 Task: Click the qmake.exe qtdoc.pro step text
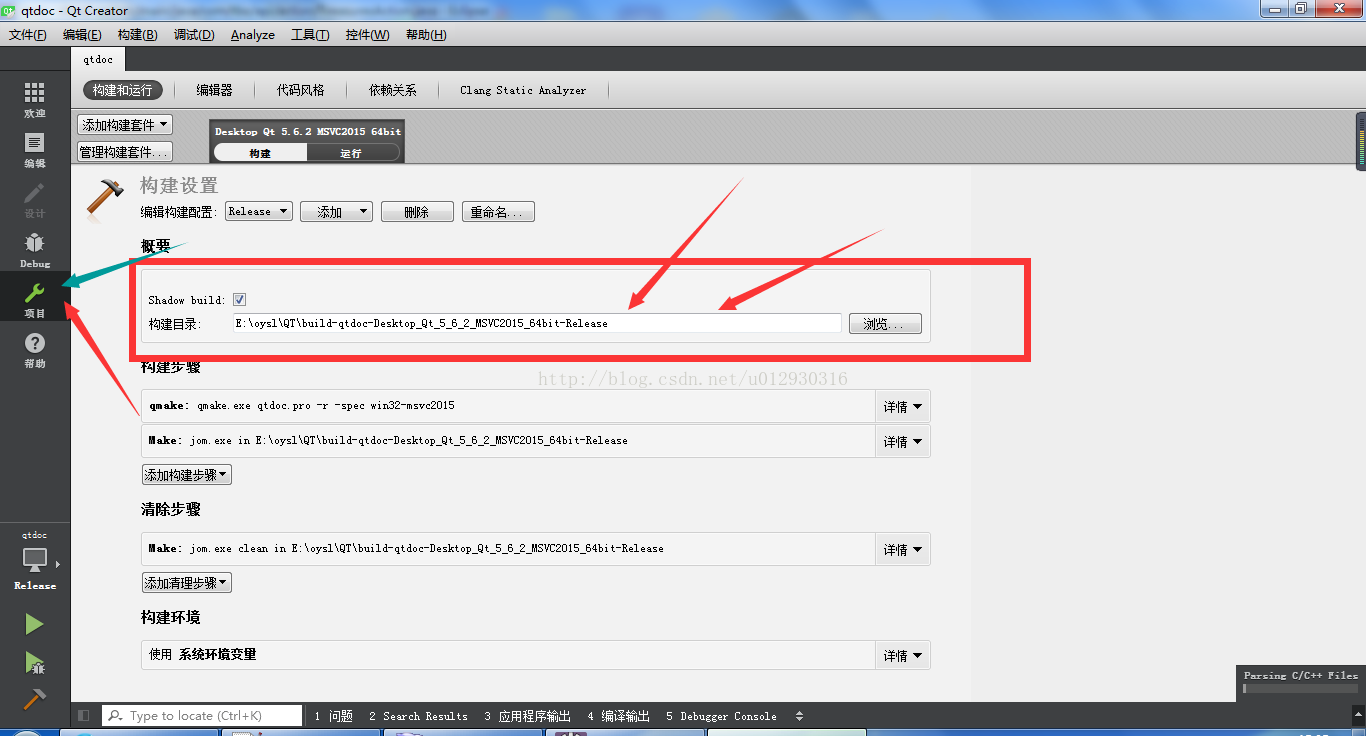click(326, 406)
